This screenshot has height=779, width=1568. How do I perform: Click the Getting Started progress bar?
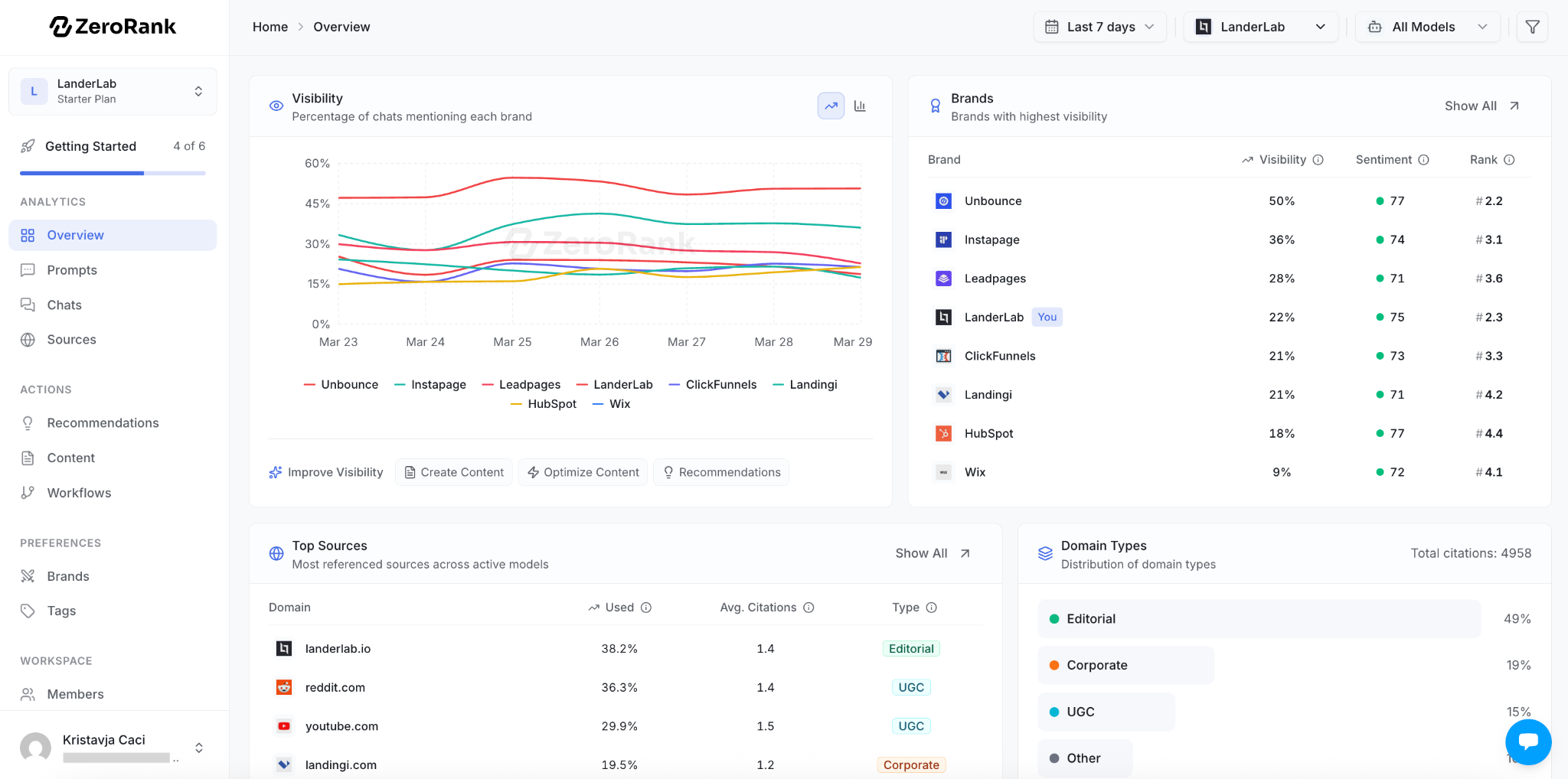point(113,173)
